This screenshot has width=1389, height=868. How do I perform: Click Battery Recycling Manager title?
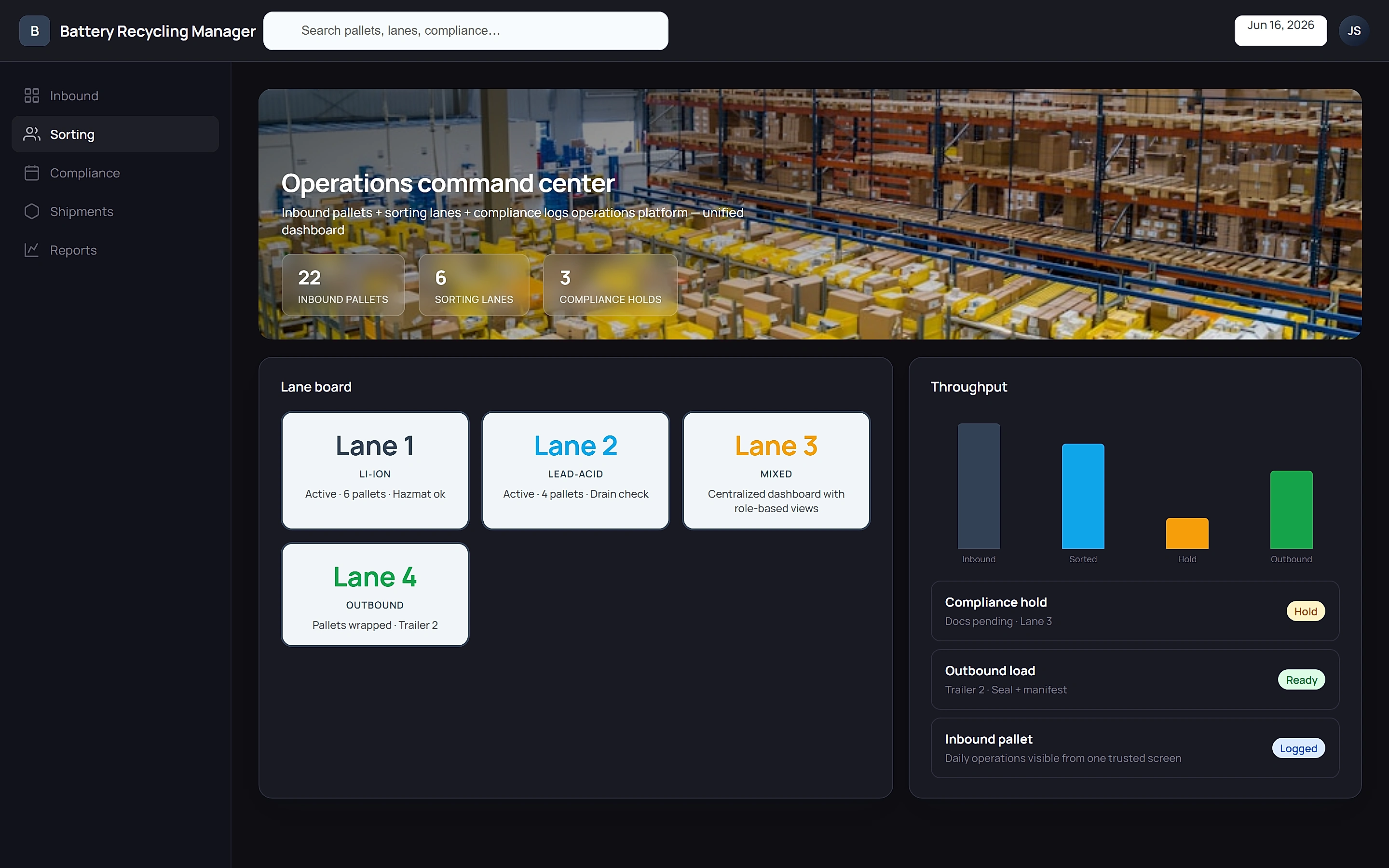157,31
